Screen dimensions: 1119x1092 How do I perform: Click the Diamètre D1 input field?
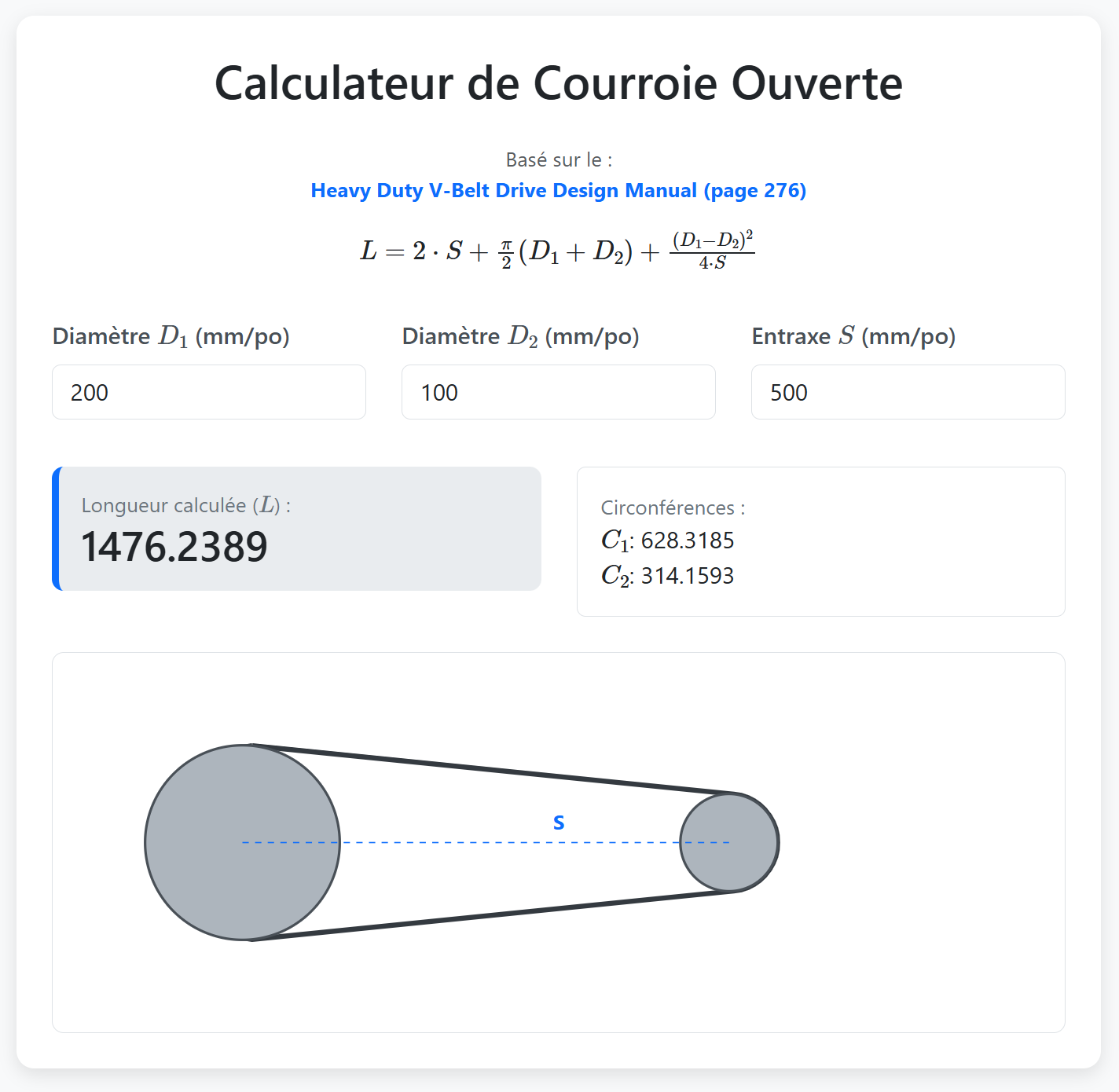coord(208,392)
